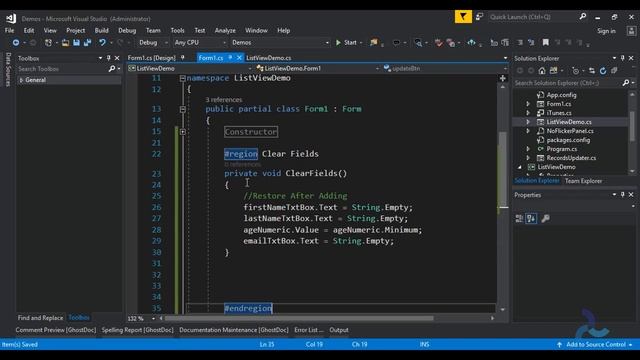Image resolution: width=640 pixels, height=360 pixels.
Task: Click the Sign in link
Action: point(606,31)
